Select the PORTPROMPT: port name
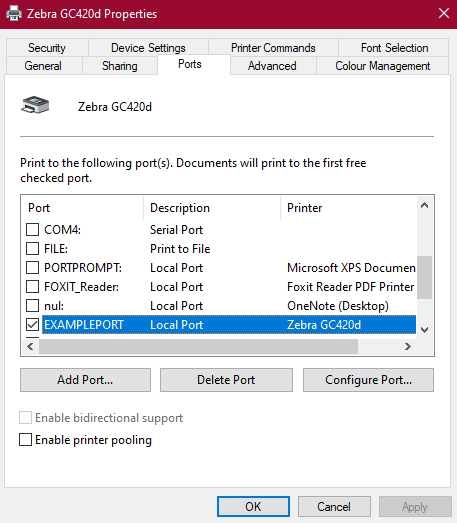Image resolution: width=457 pixels, height=523 pixels. [x=83, y=268]
